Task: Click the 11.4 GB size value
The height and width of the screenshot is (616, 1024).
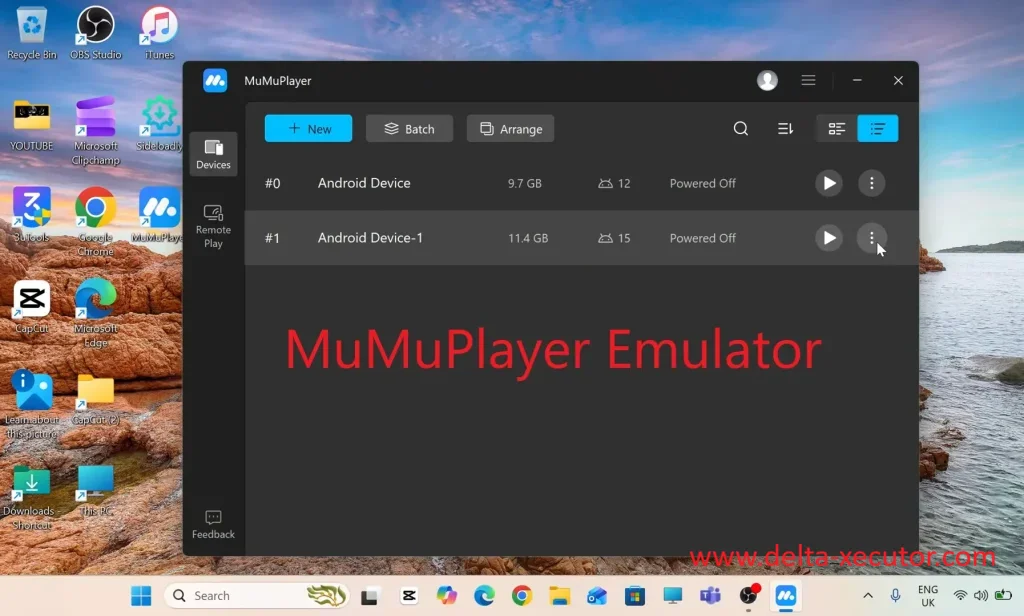Action: click(x=528, y=238)
